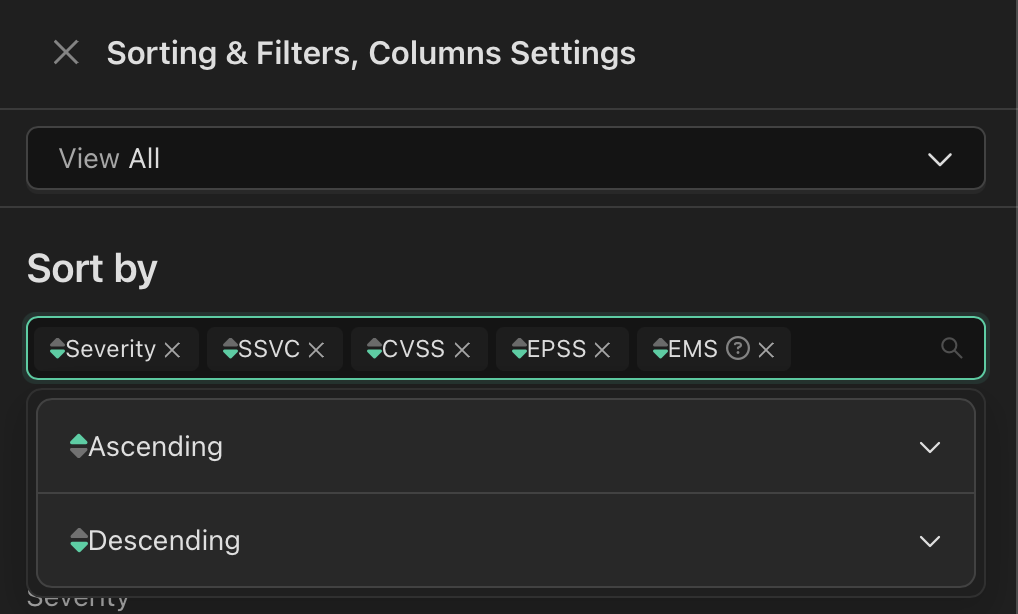Remove the CVSS sorting chip

tap(462, 349)
